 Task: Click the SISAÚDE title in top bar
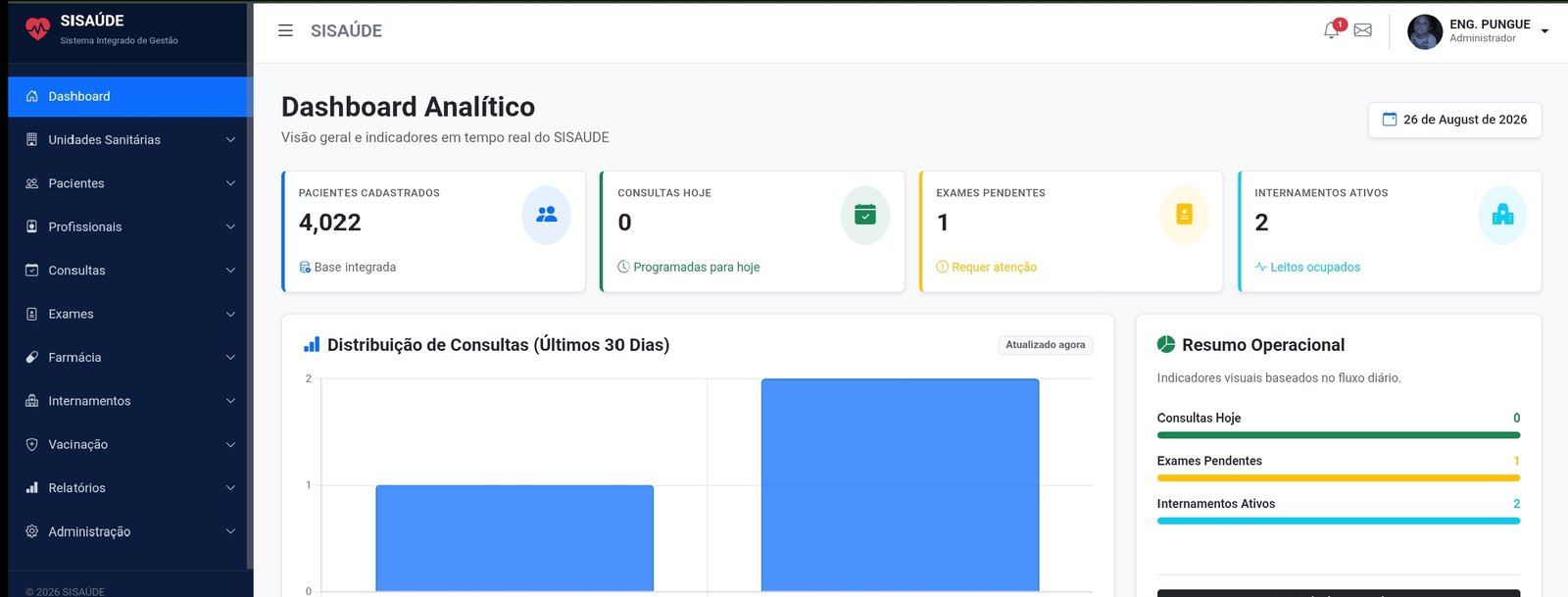[346, 30]
